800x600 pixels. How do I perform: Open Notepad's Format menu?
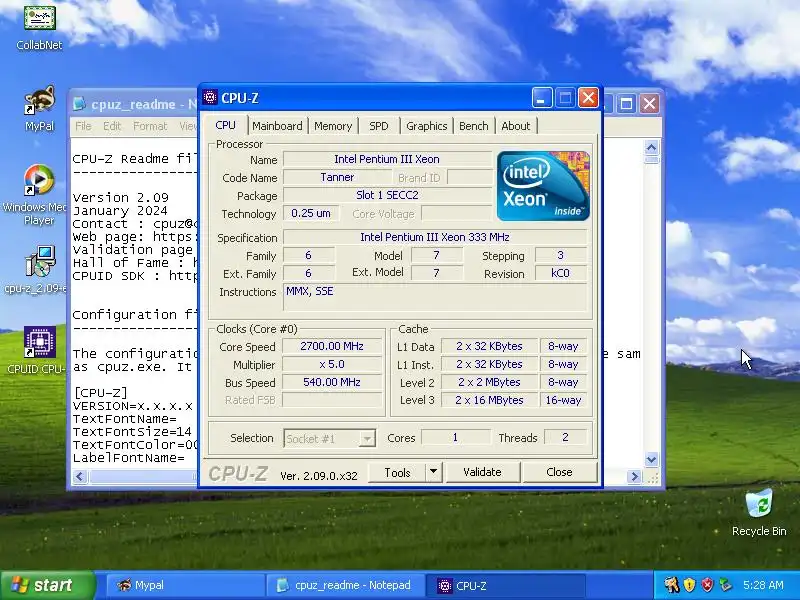pyautogui.click(x=150, y=126)
